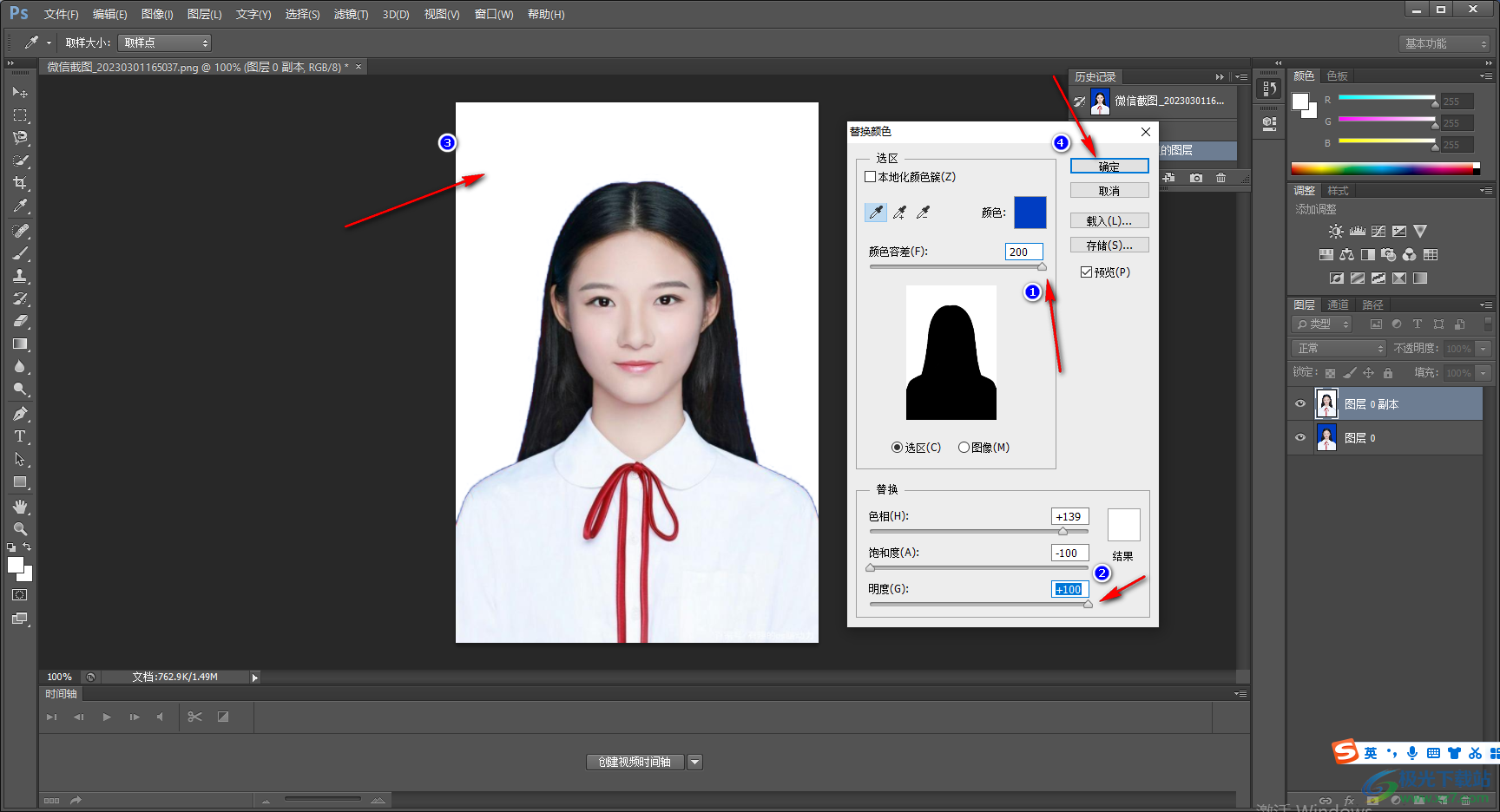Enable Localized Color Clusters checkbox
This screenshot has height=812, width=1500.
pyautogui.click(x=870, y=177)
